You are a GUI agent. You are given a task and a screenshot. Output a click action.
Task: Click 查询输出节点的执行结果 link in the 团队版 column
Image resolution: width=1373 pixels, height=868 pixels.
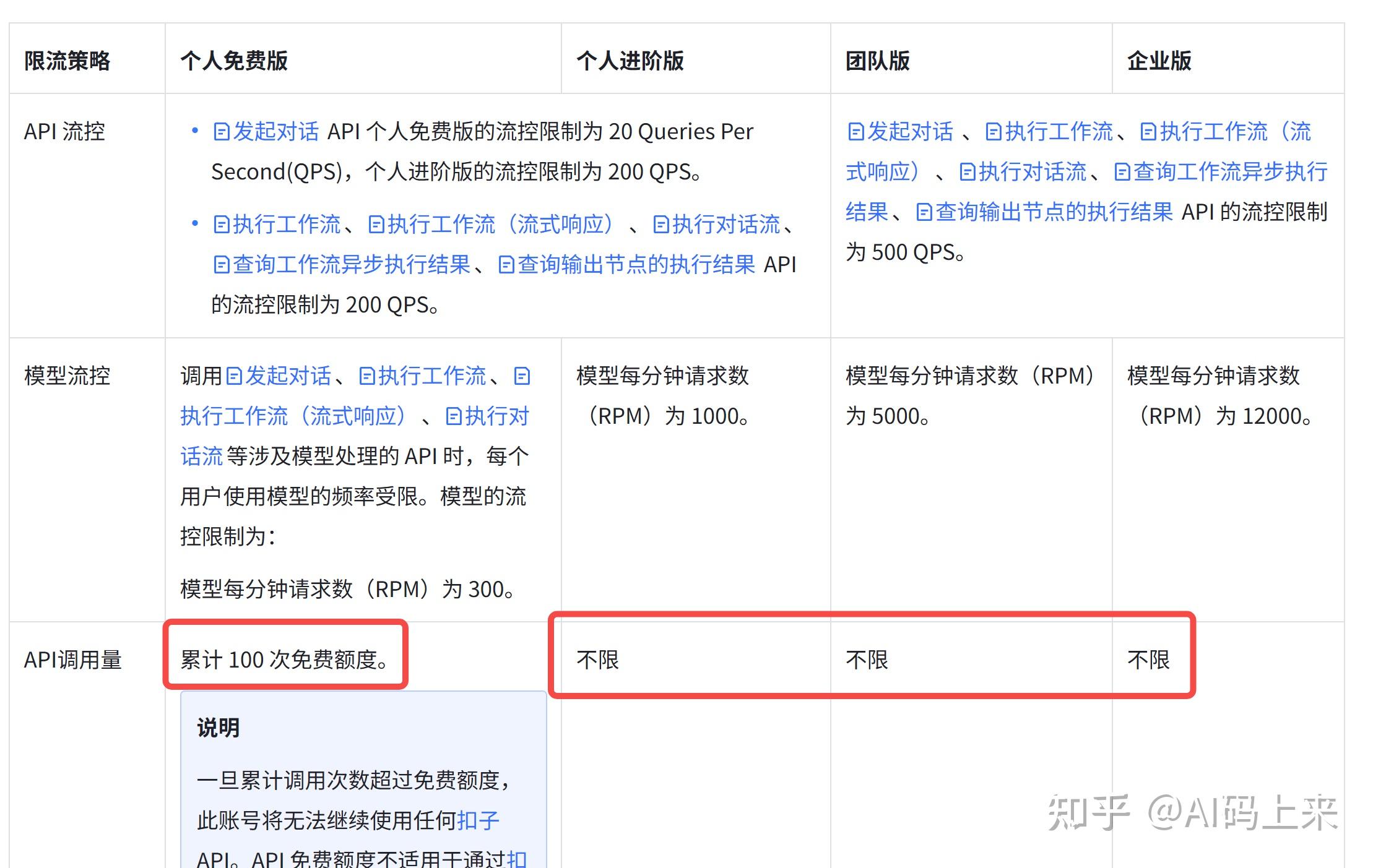(1054, 212)
